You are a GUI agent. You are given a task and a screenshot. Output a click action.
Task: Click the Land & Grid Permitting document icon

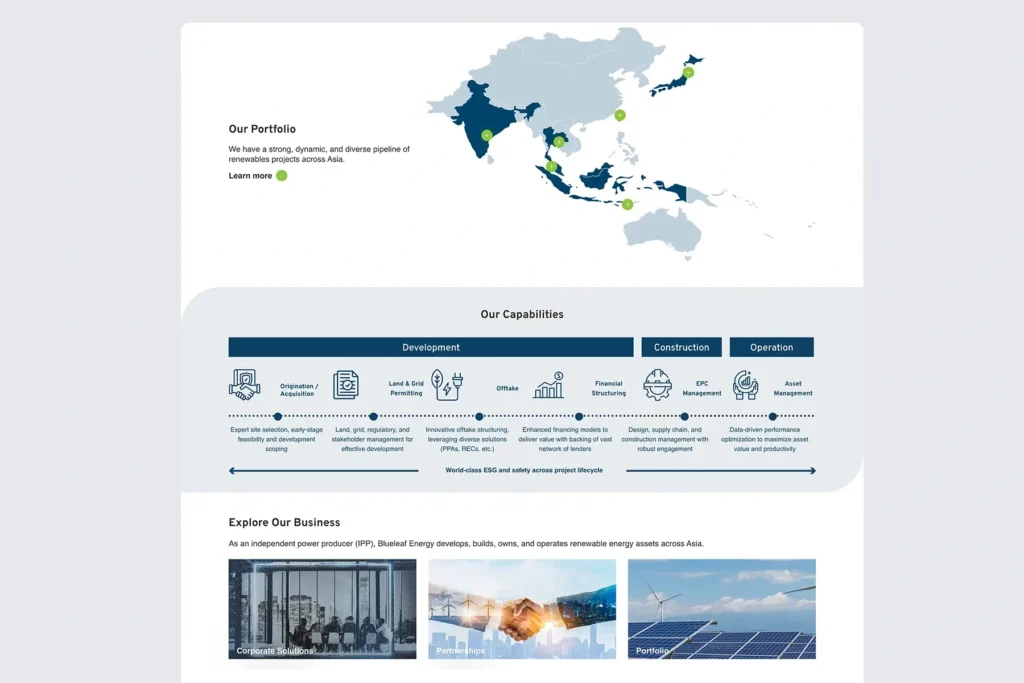[346, 385]
